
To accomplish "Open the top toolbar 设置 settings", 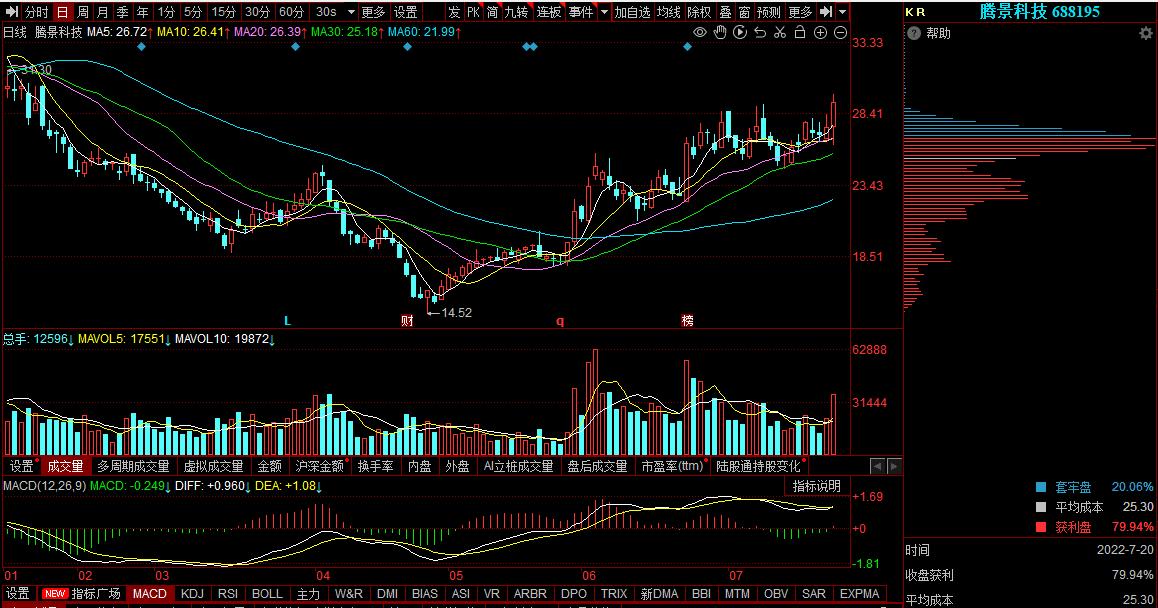I will click(405, 12).
